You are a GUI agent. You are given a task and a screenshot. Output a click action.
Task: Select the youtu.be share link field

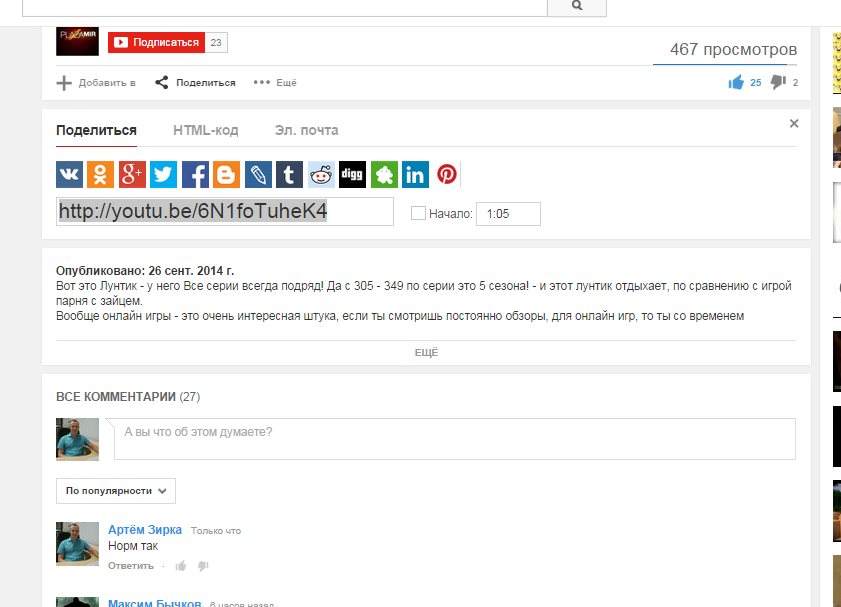pyautogui.click(x=225, y=211)
